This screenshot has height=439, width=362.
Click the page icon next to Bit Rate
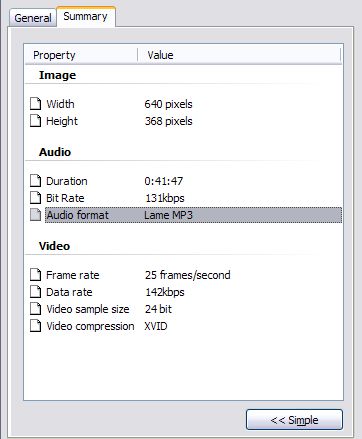(x=36, y=198)
